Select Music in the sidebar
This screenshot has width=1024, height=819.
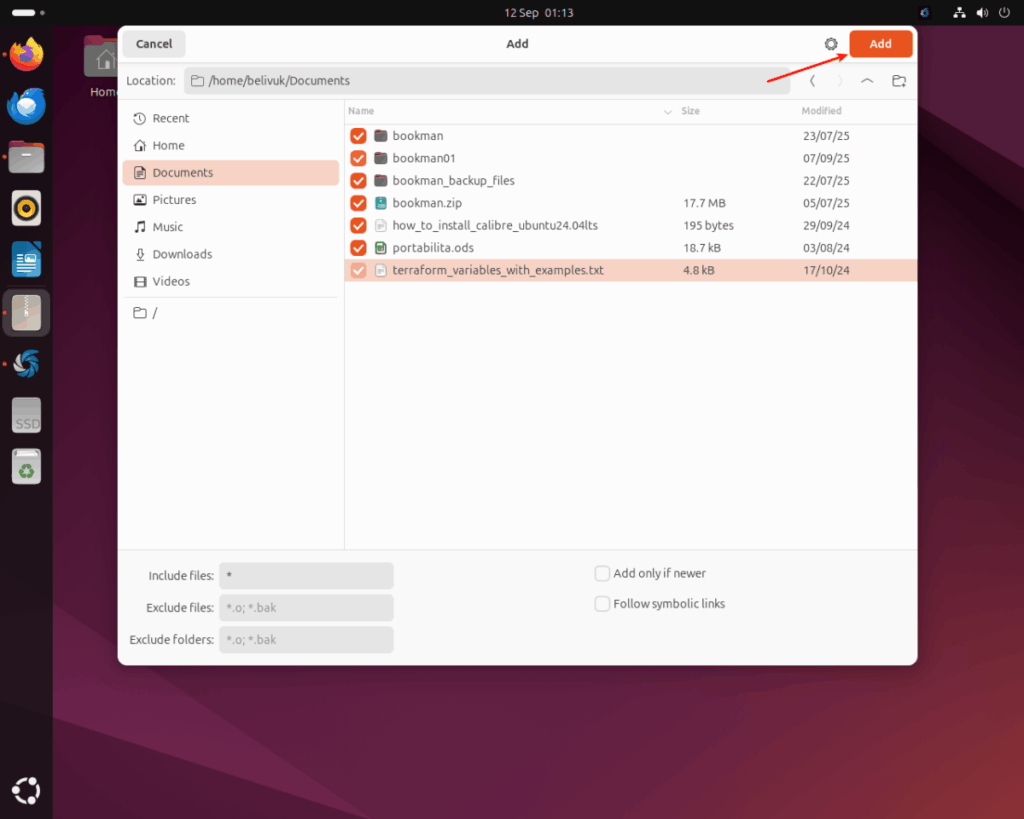coord(231,227)
